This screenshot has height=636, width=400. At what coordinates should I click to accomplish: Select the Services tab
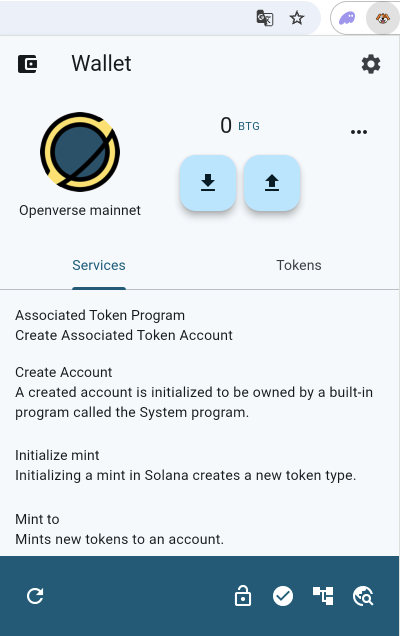(99, 265)
